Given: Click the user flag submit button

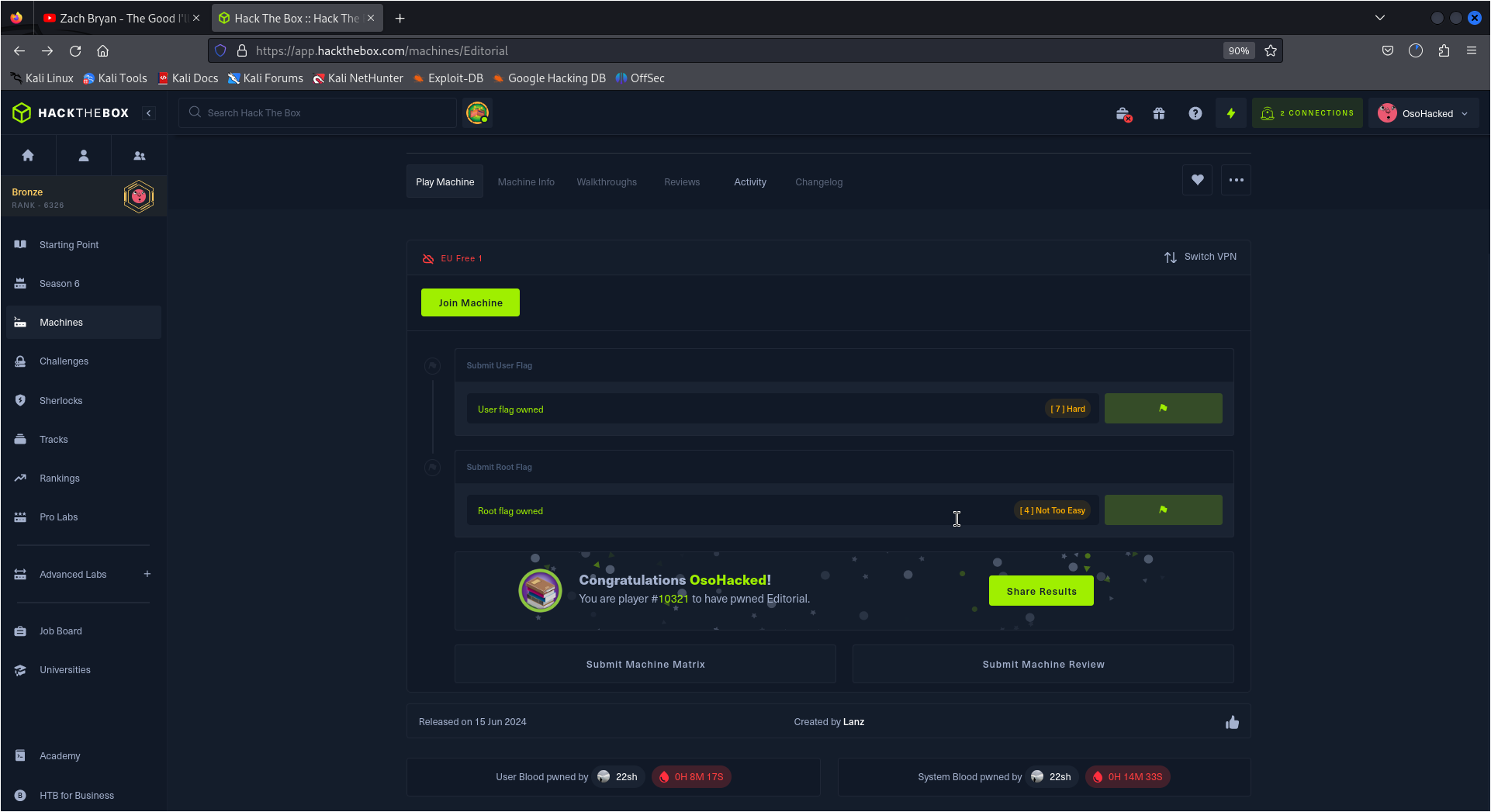Looking at the screenshot, I should (x=1163, y=408).
